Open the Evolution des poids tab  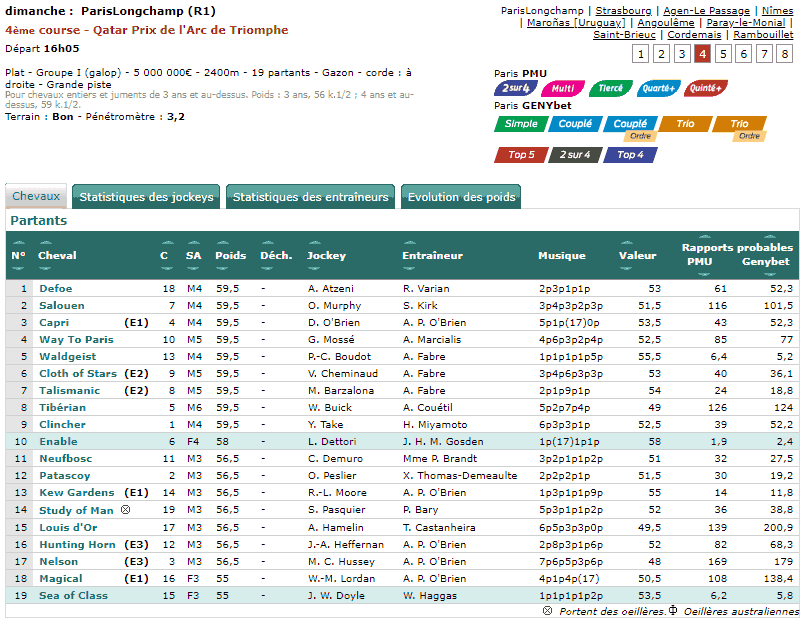[x=461, y=197]
